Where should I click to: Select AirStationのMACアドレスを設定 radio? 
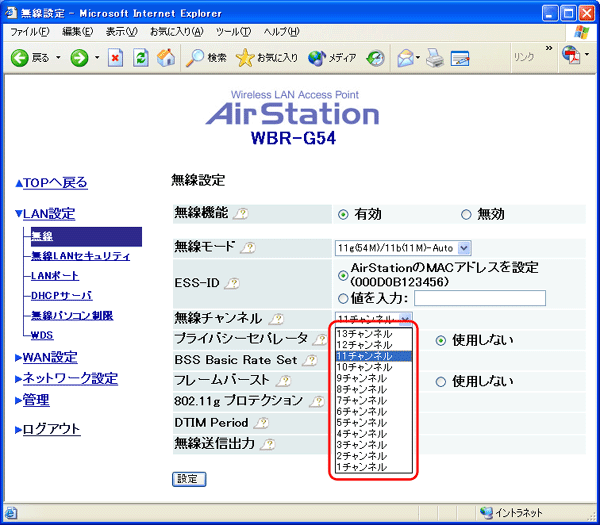point(343,276)
